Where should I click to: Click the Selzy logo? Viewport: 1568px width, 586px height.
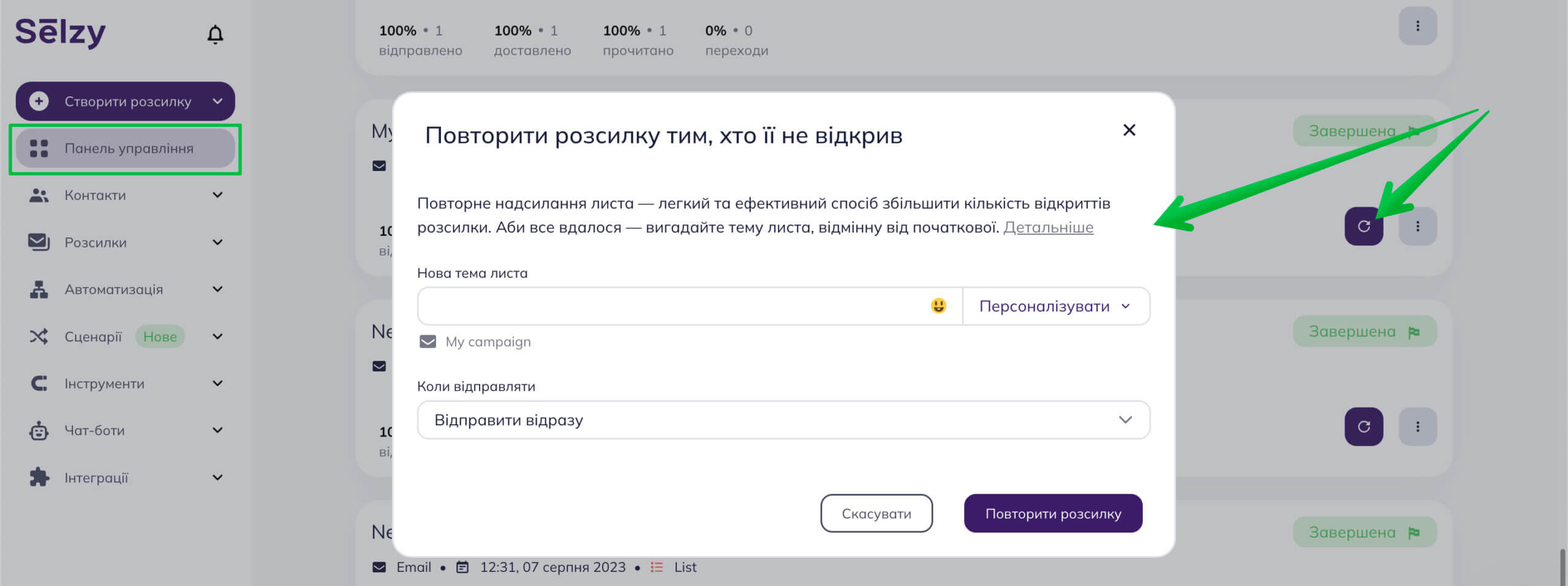[x=60, y=33]
